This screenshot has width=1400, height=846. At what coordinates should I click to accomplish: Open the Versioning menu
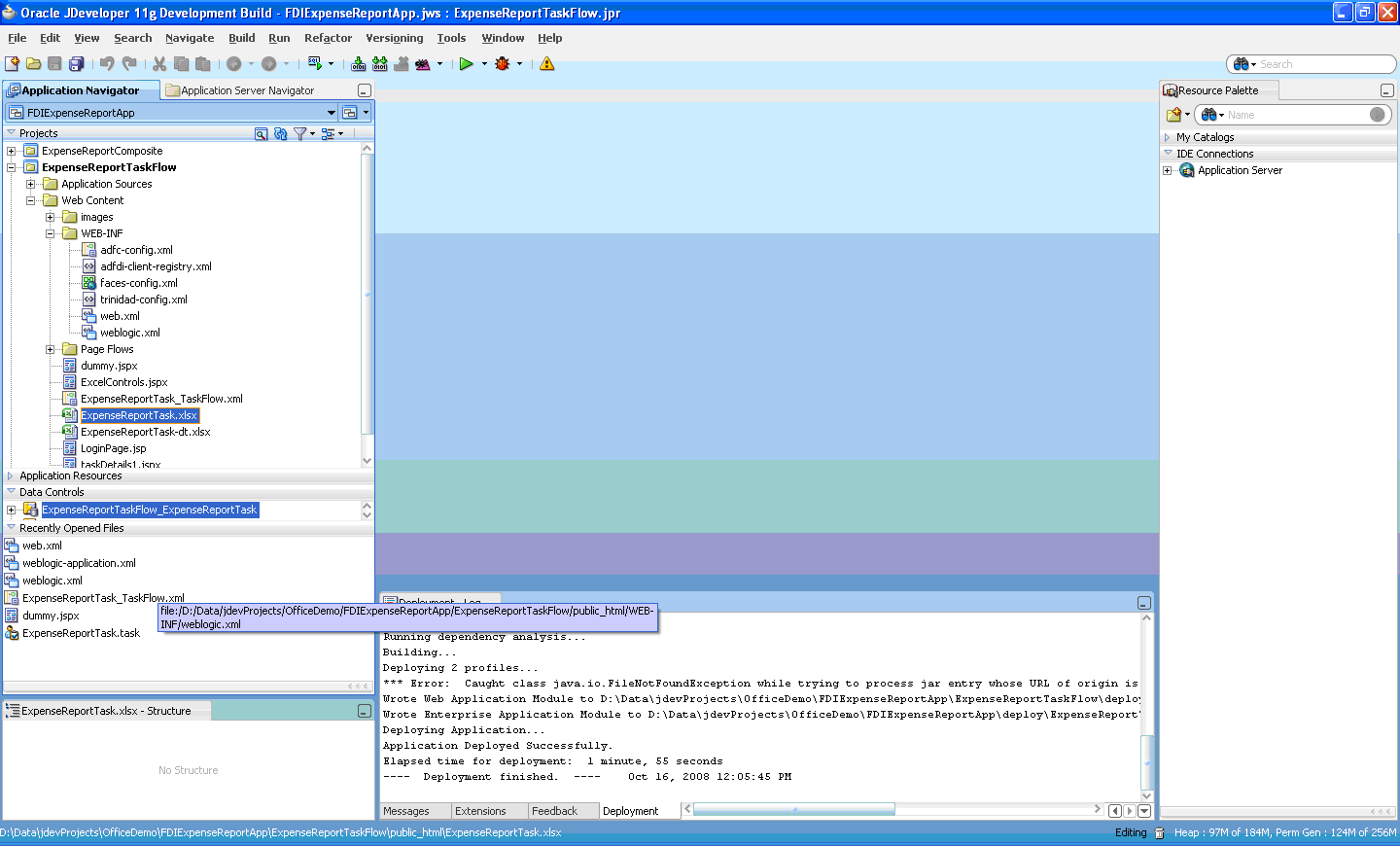[394, 38]
